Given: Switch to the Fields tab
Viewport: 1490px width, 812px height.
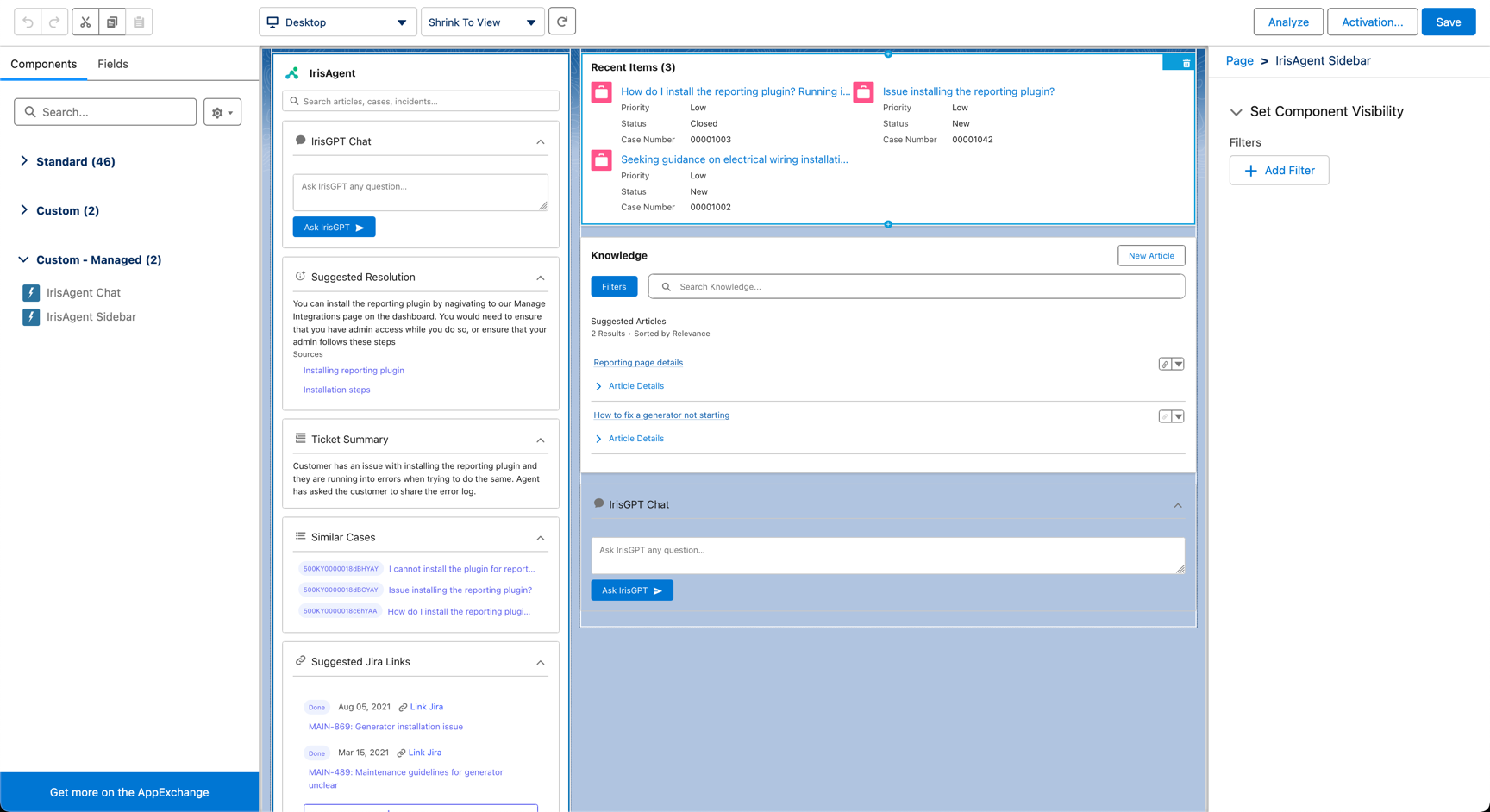Looking at the screenshot, I should 113,64.
